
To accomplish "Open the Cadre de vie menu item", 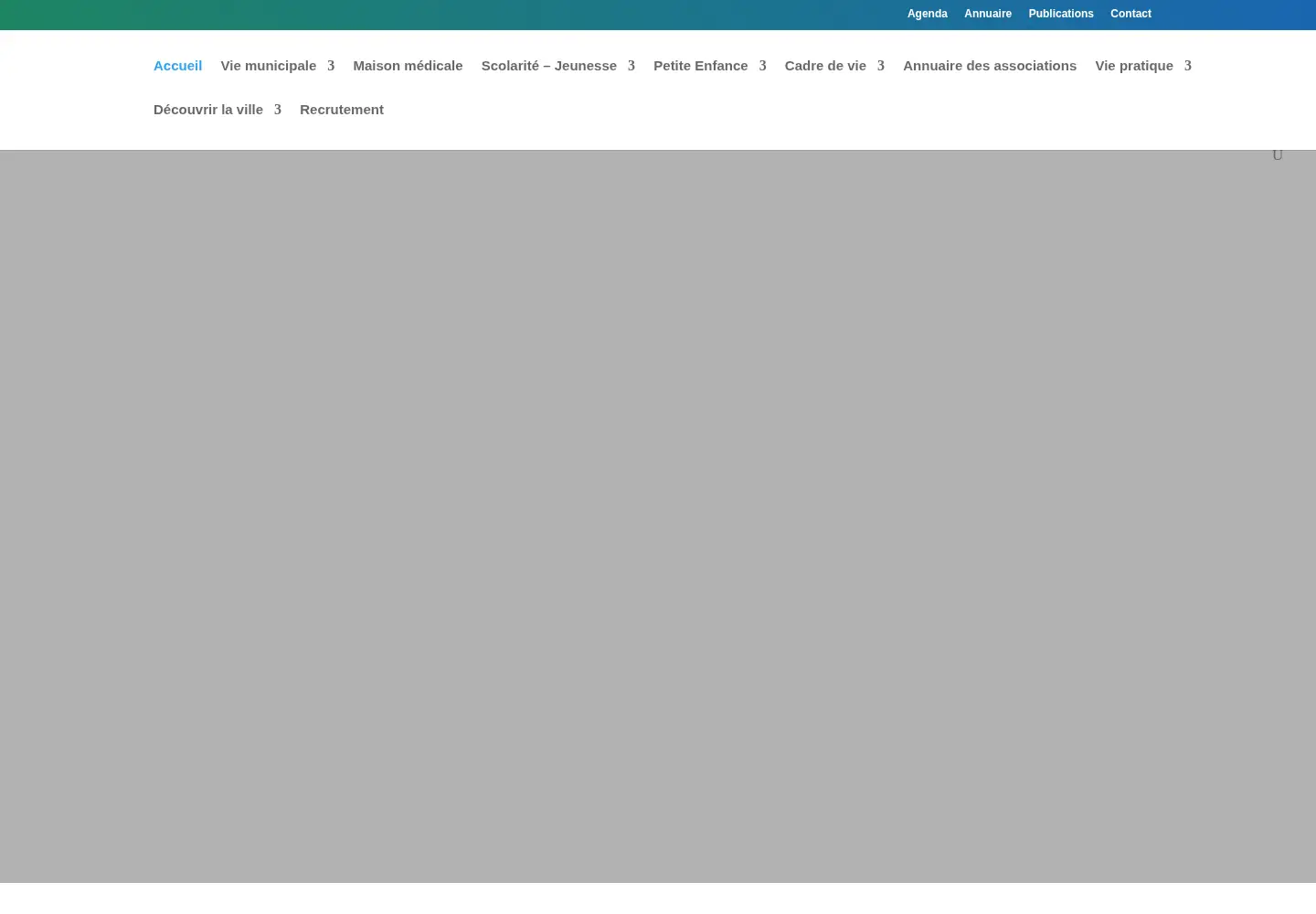I will point(825,66).
